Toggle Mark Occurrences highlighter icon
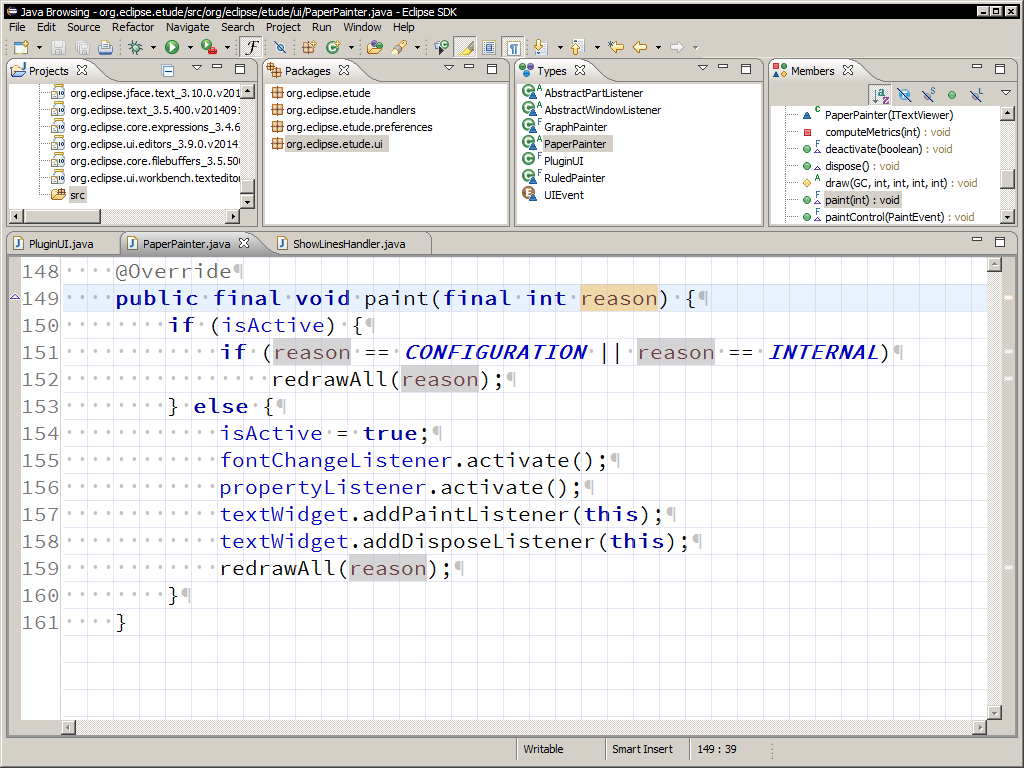Viewport: 1024px width, 768px height. [x=465, y=47]
